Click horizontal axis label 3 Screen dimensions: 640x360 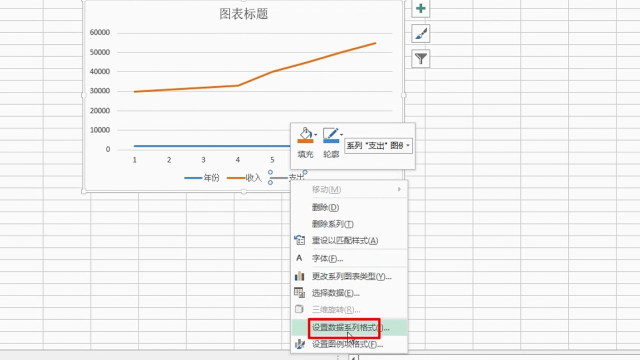203,160
